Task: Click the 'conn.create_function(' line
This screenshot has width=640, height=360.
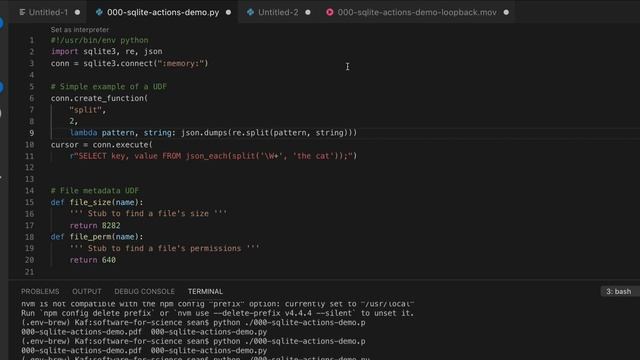Action: (99, 98)
